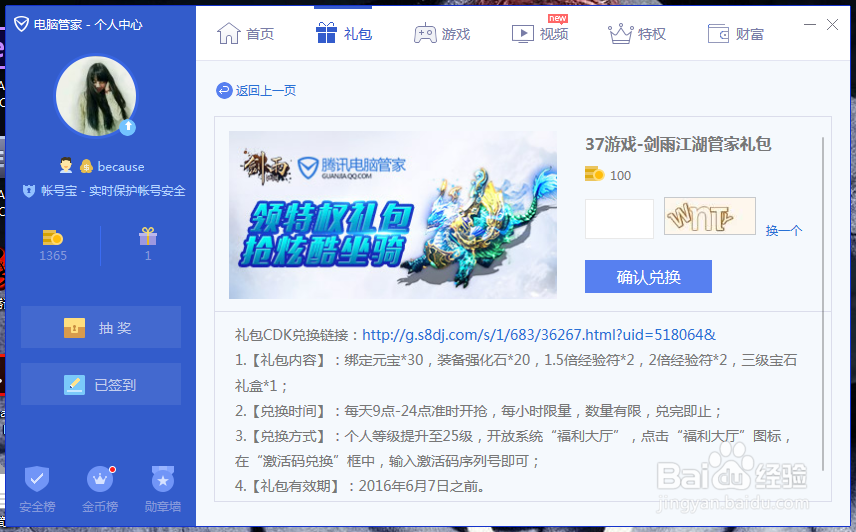Click the crown icon in 特权 tab
856x532 pixels.
[621, 34]
